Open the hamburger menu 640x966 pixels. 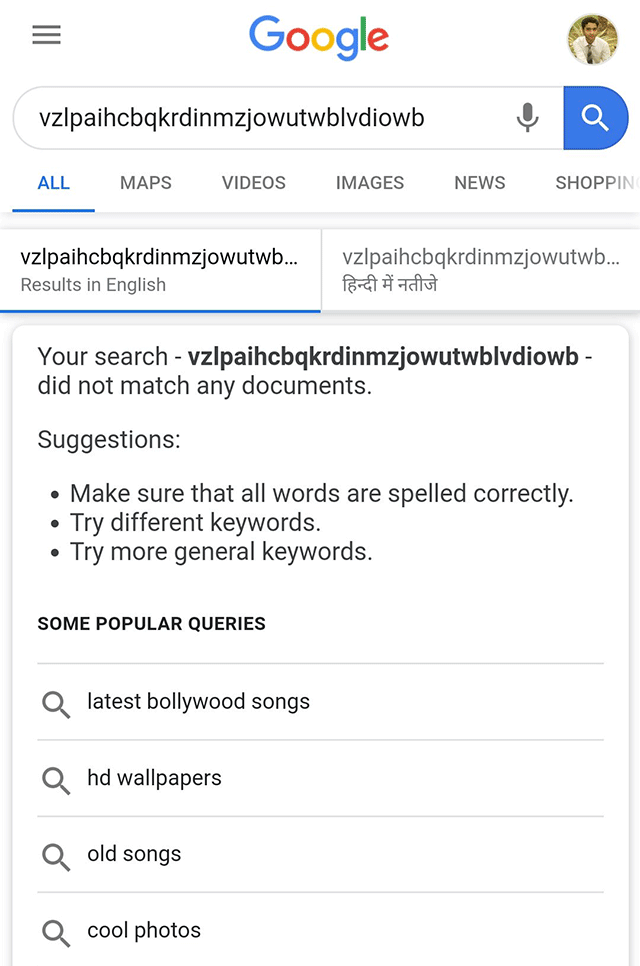click(x=46, y=36)
